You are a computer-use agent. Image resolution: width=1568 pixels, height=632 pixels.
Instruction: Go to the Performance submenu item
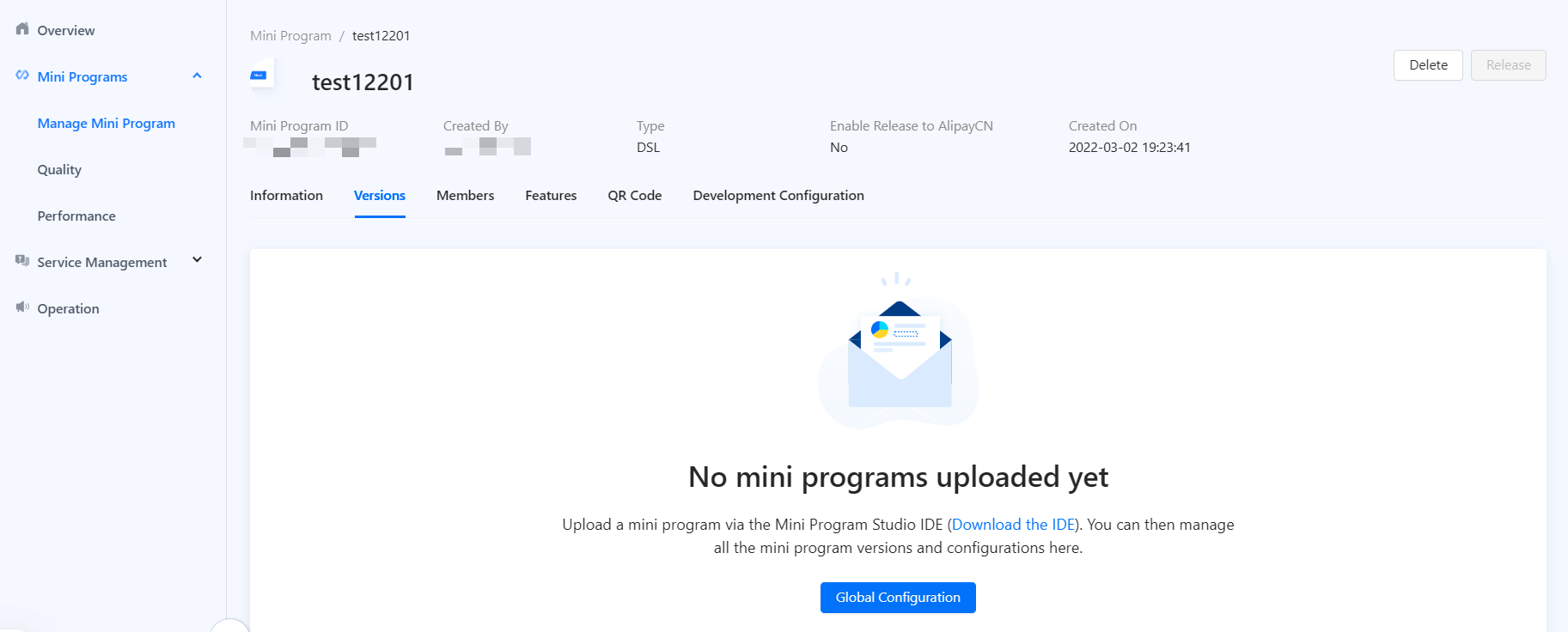76,216
